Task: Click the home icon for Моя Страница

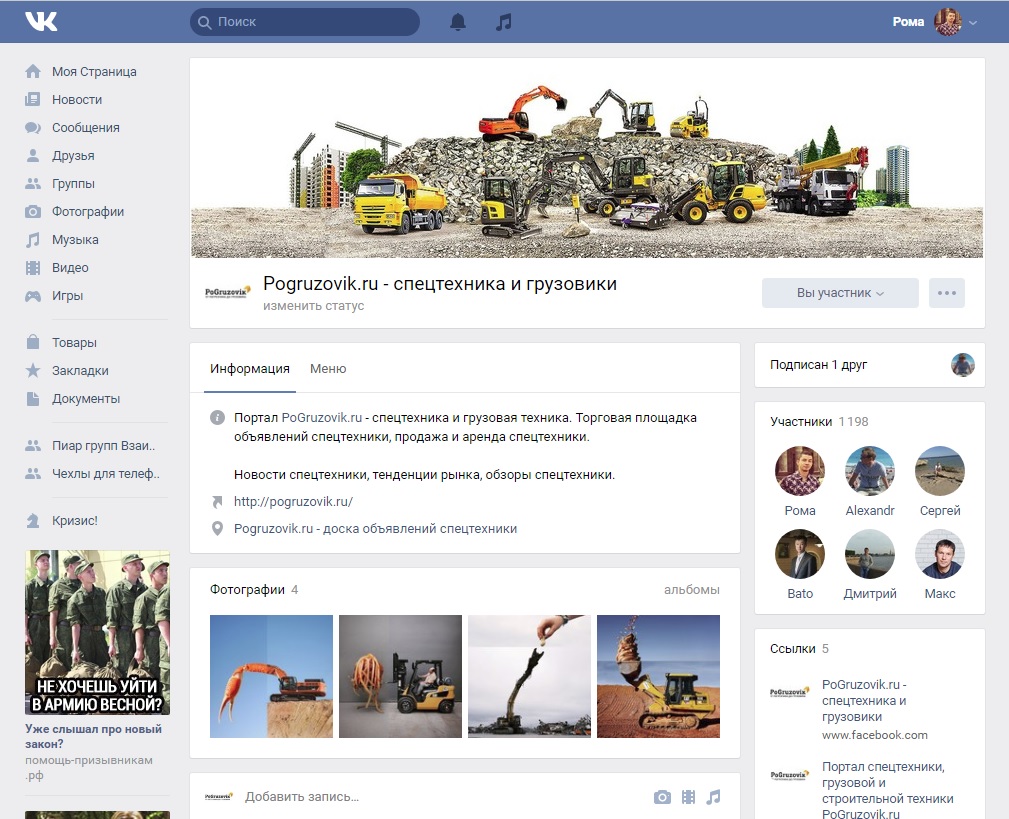Action: coord(33,71)
